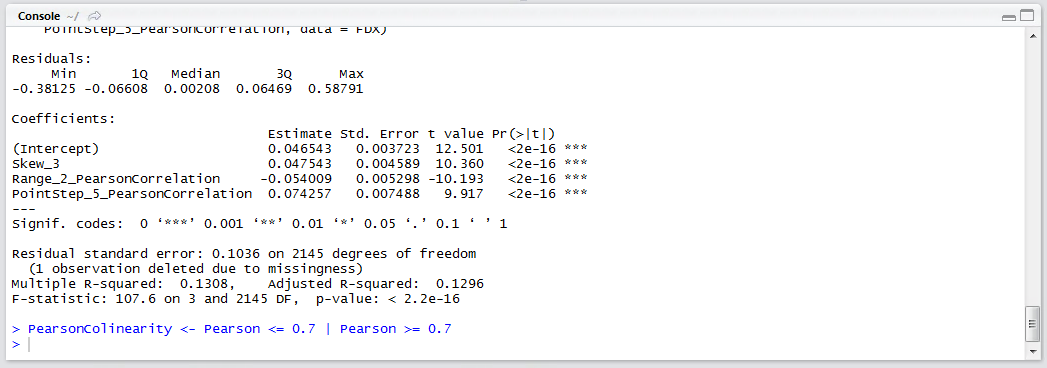Viewport: 1047px width, 368px height.
Task: Place cursor at the empty console prompt
Action: [x=29, y=345]
